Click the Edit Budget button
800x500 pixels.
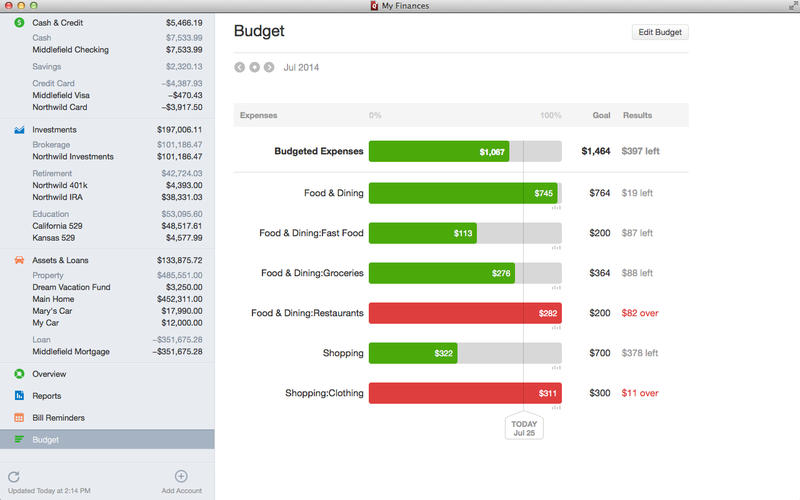pyautogui.click(x=660, y=32)
